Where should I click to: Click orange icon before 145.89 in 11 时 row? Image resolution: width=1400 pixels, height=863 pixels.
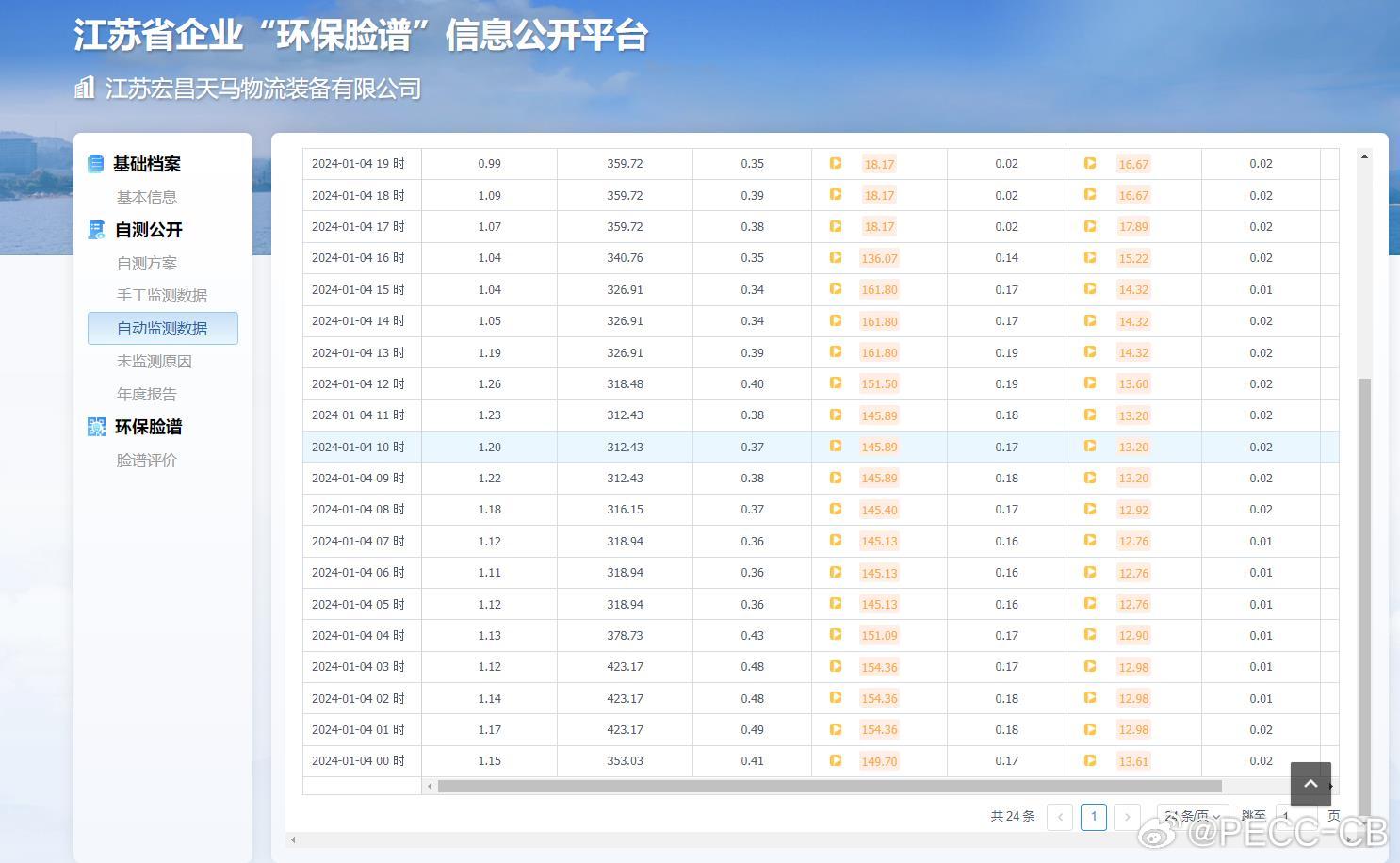[836, 415]
